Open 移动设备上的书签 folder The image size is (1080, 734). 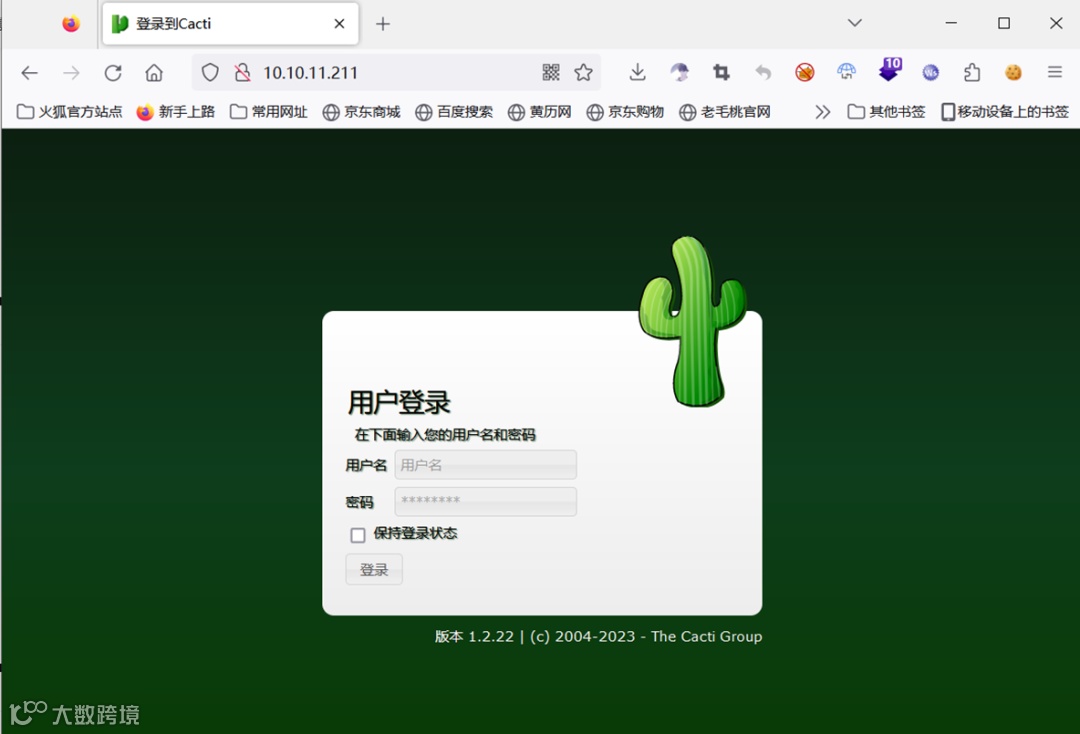[1005, 112]
